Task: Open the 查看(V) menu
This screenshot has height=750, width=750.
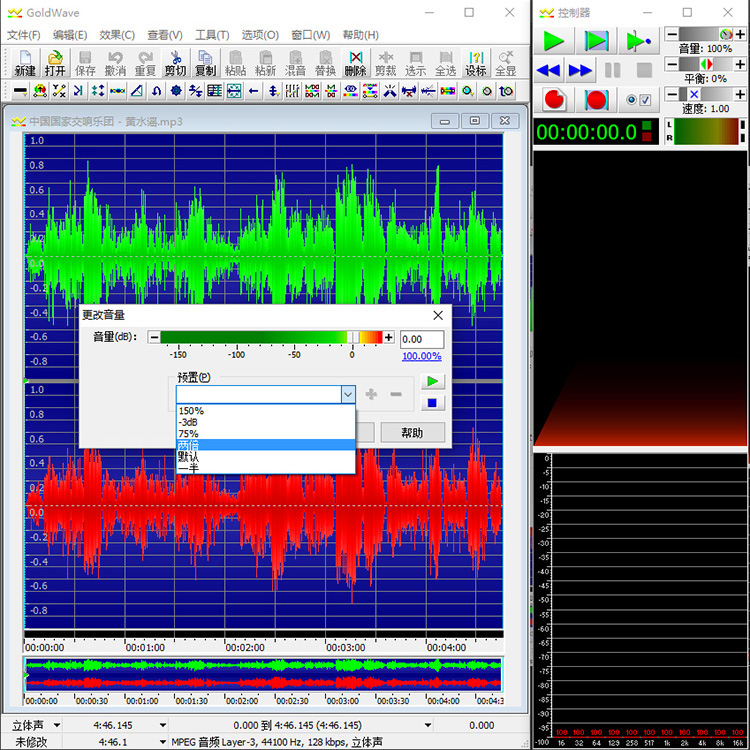Action: 165,35
